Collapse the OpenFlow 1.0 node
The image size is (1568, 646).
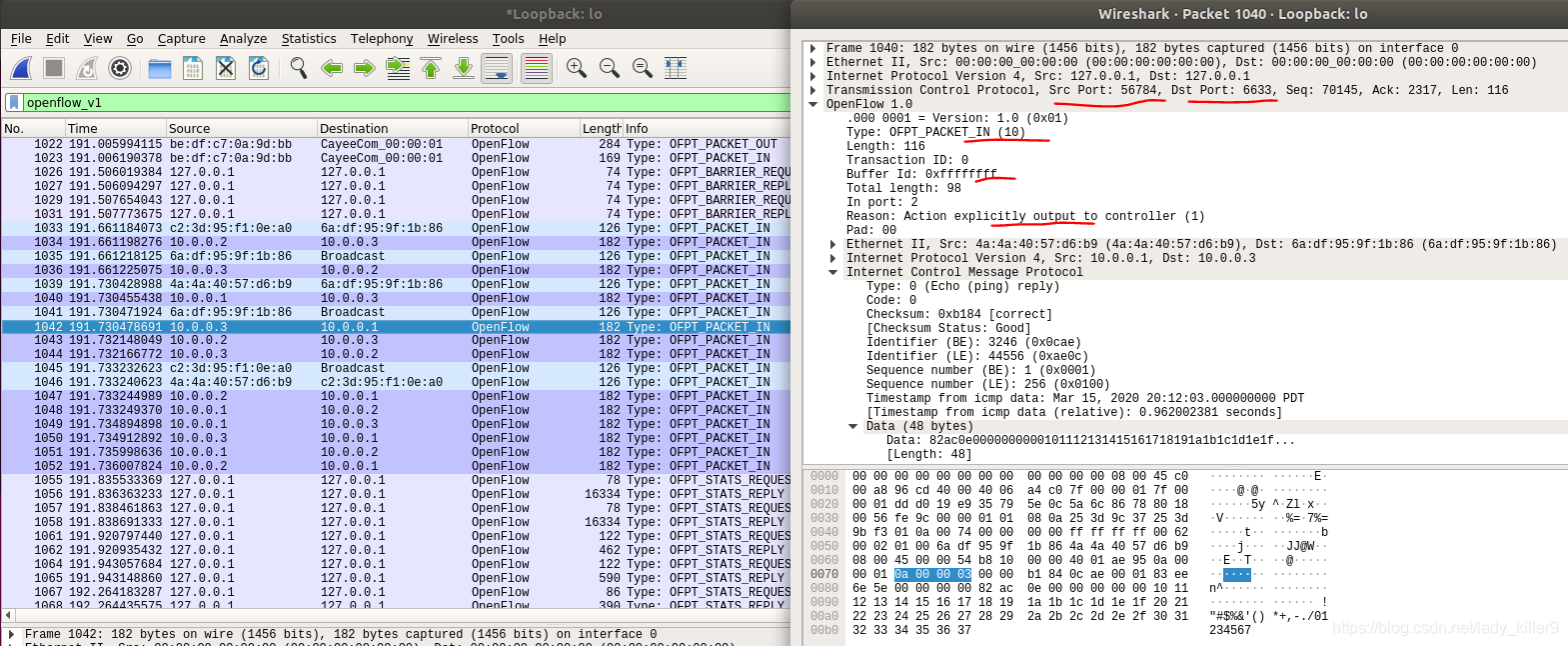[x=813, y=104]
